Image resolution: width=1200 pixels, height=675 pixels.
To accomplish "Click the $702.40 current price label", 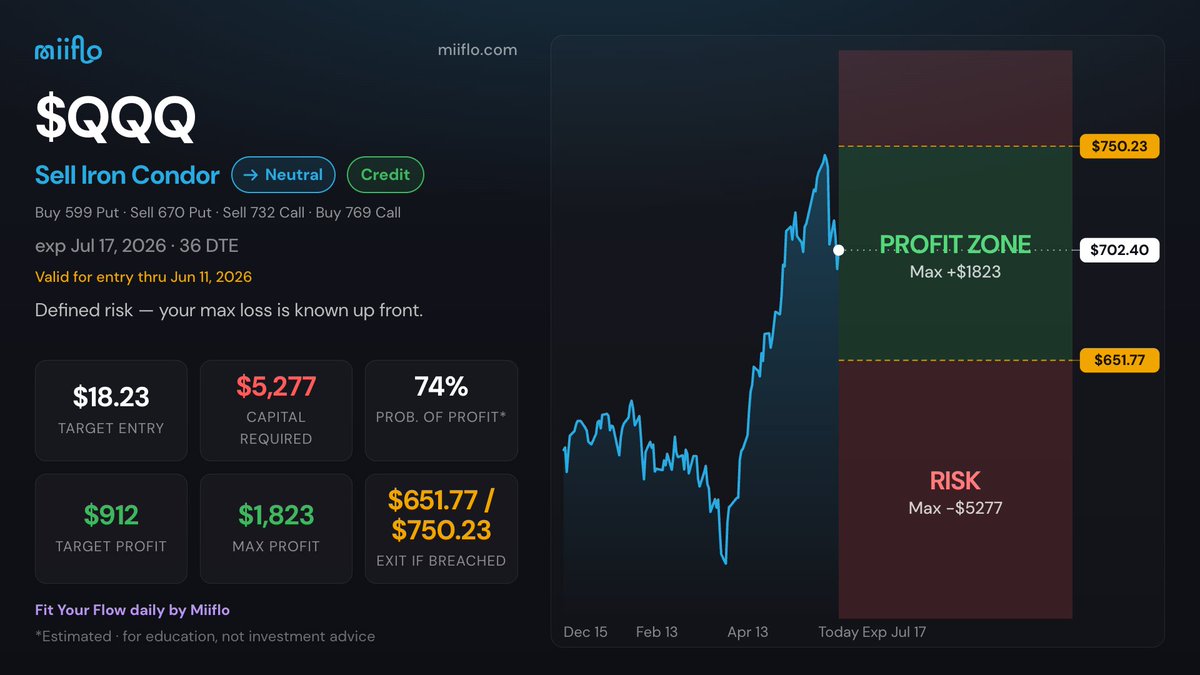I will click(x=1119, y=250).
